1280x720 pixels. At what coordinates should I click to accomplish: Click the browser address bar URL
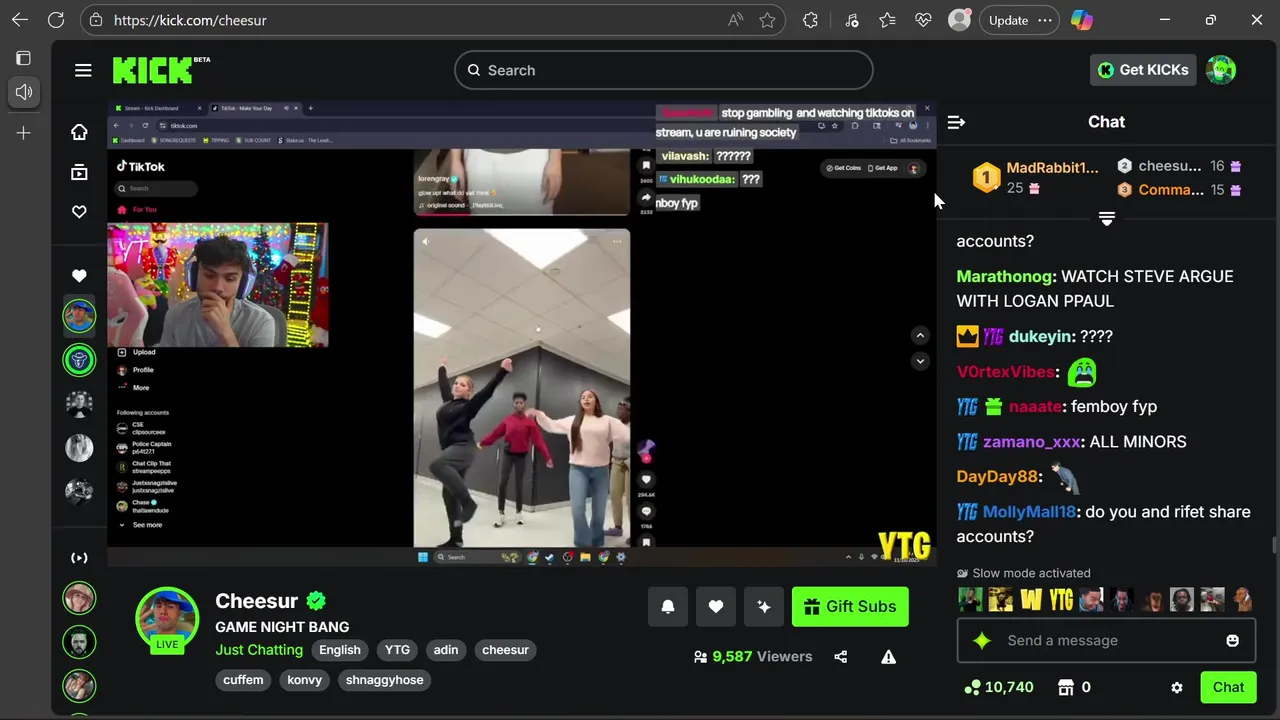(190, 20)
